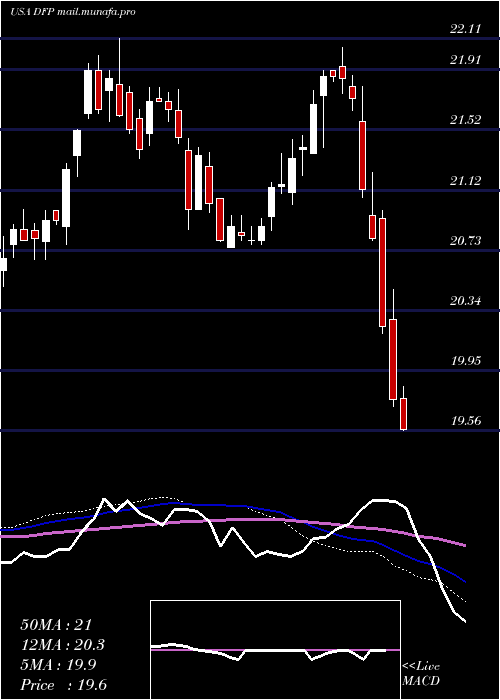Viewport: 500px width, 700px height.
Task: Click the 21.12 price level label
Action: click(x=466, y=180)
